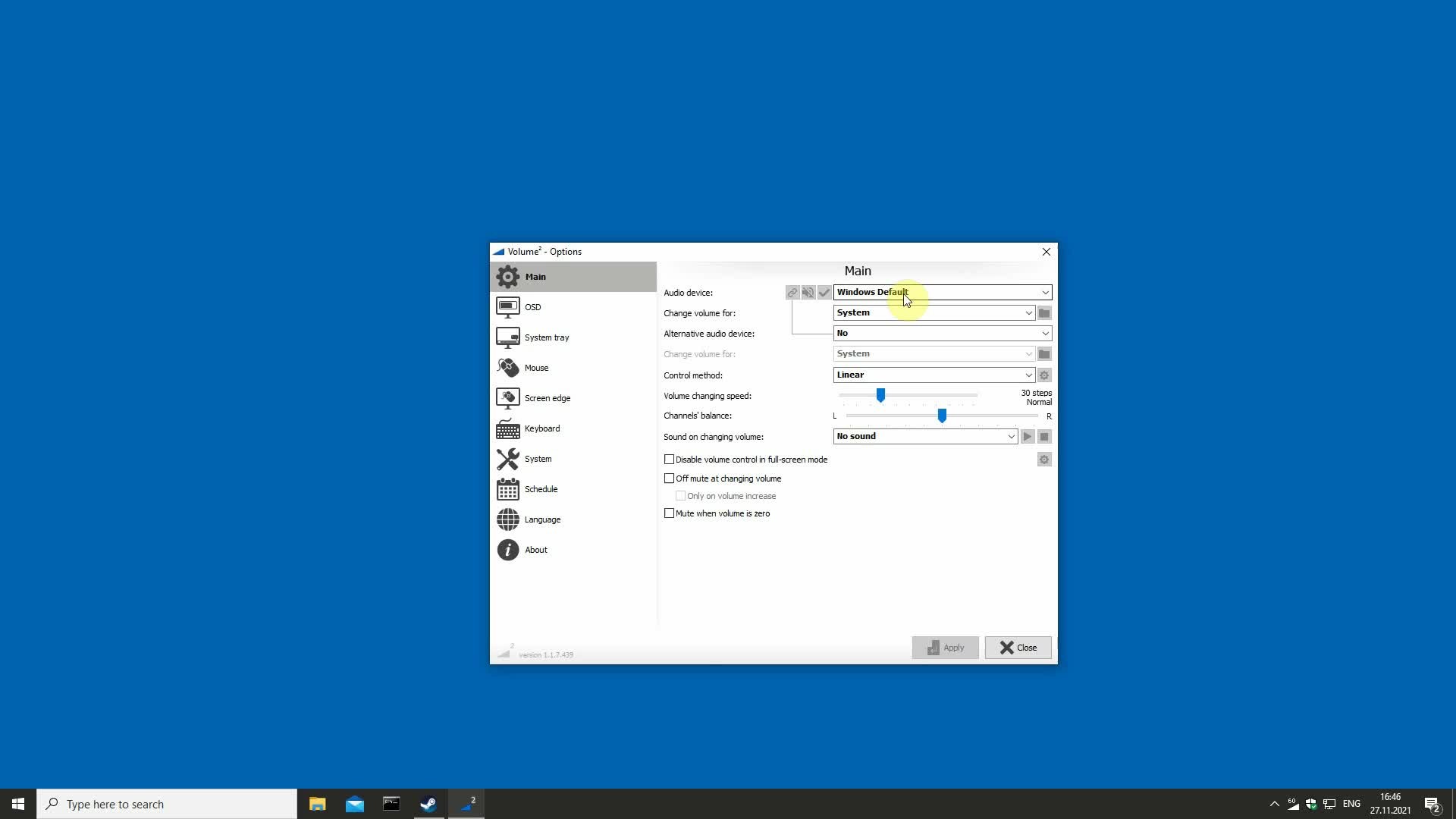Screen dimensions: 1456x819
Task: Expand the Audio device dropdown
Action: point(1045,293)
